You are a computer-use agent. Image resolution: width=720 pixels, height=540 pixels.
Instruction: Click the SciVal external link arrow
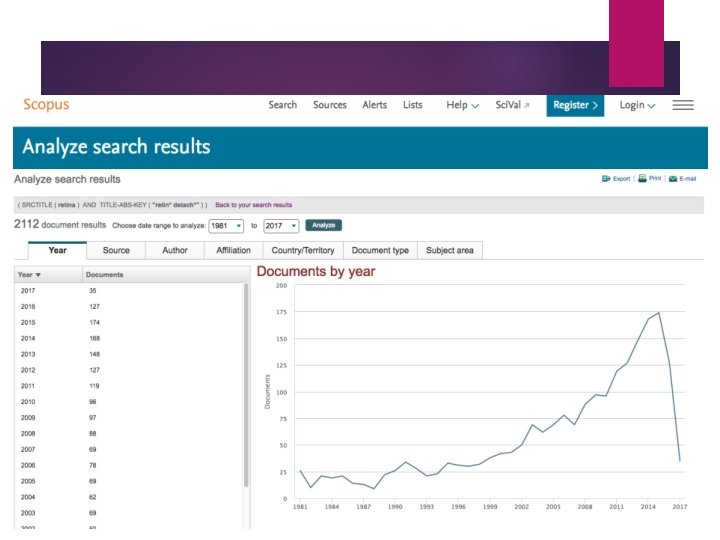tap(527, 105)
